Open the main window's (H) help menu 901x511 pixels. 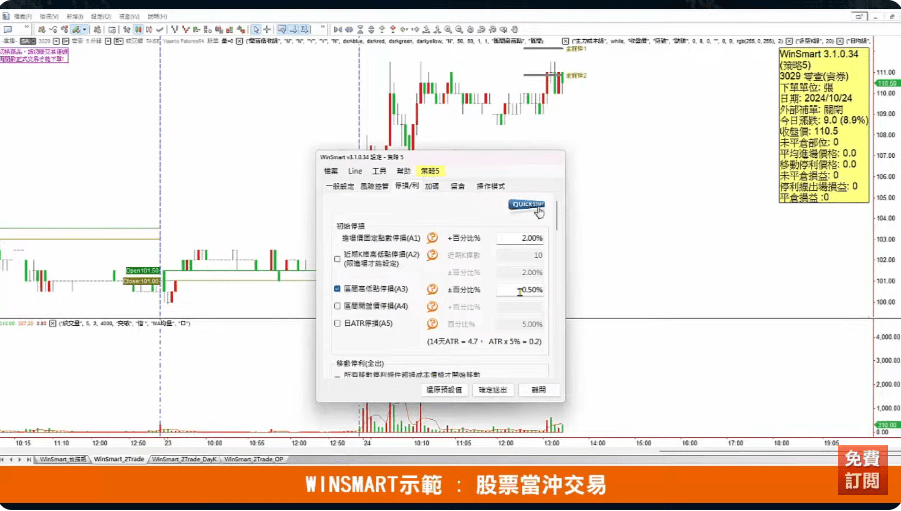tap(157, 16)
